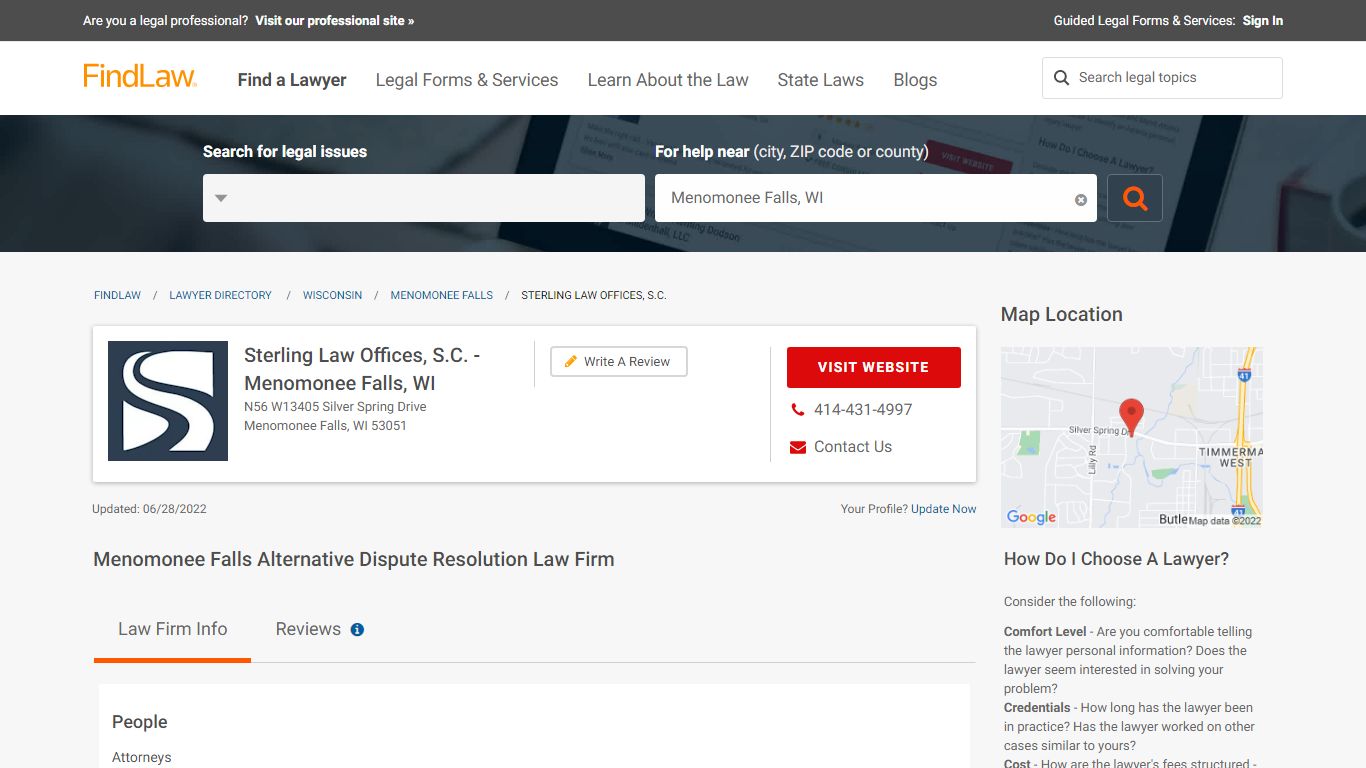Click the 'Search for legal issues' label

click(285, 152)
